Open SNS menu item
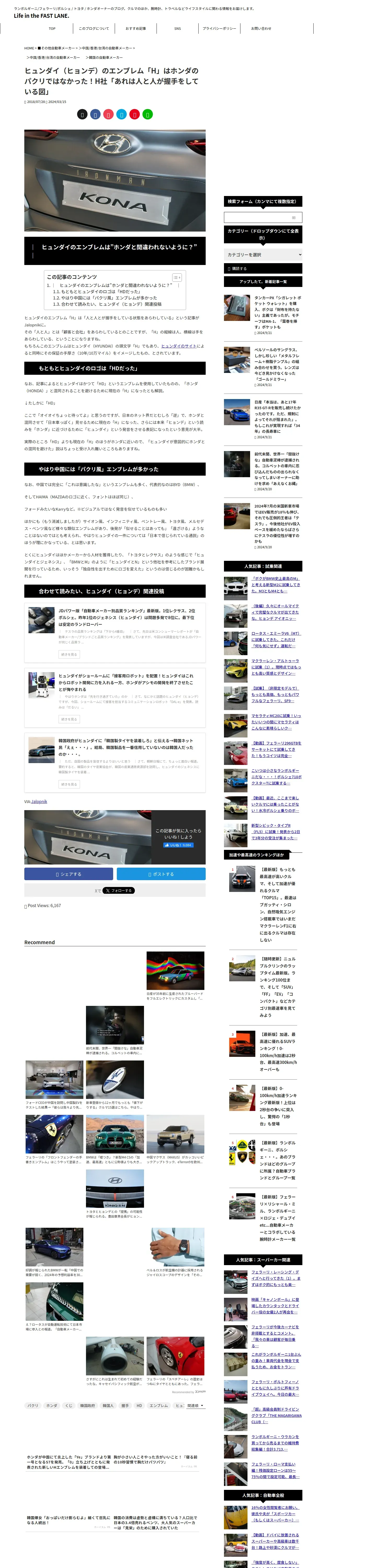This screenshot has height=1568, width=386. 177,28
